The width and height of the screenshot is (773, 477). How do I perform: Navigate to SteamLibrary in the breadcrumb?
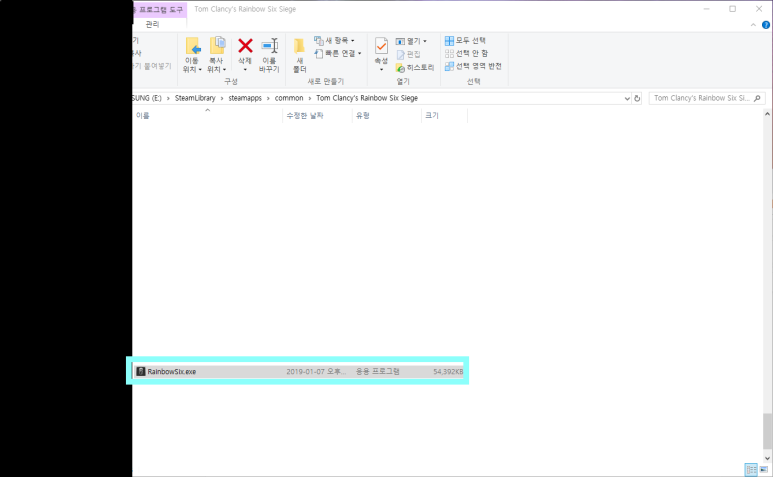[195, 98]
